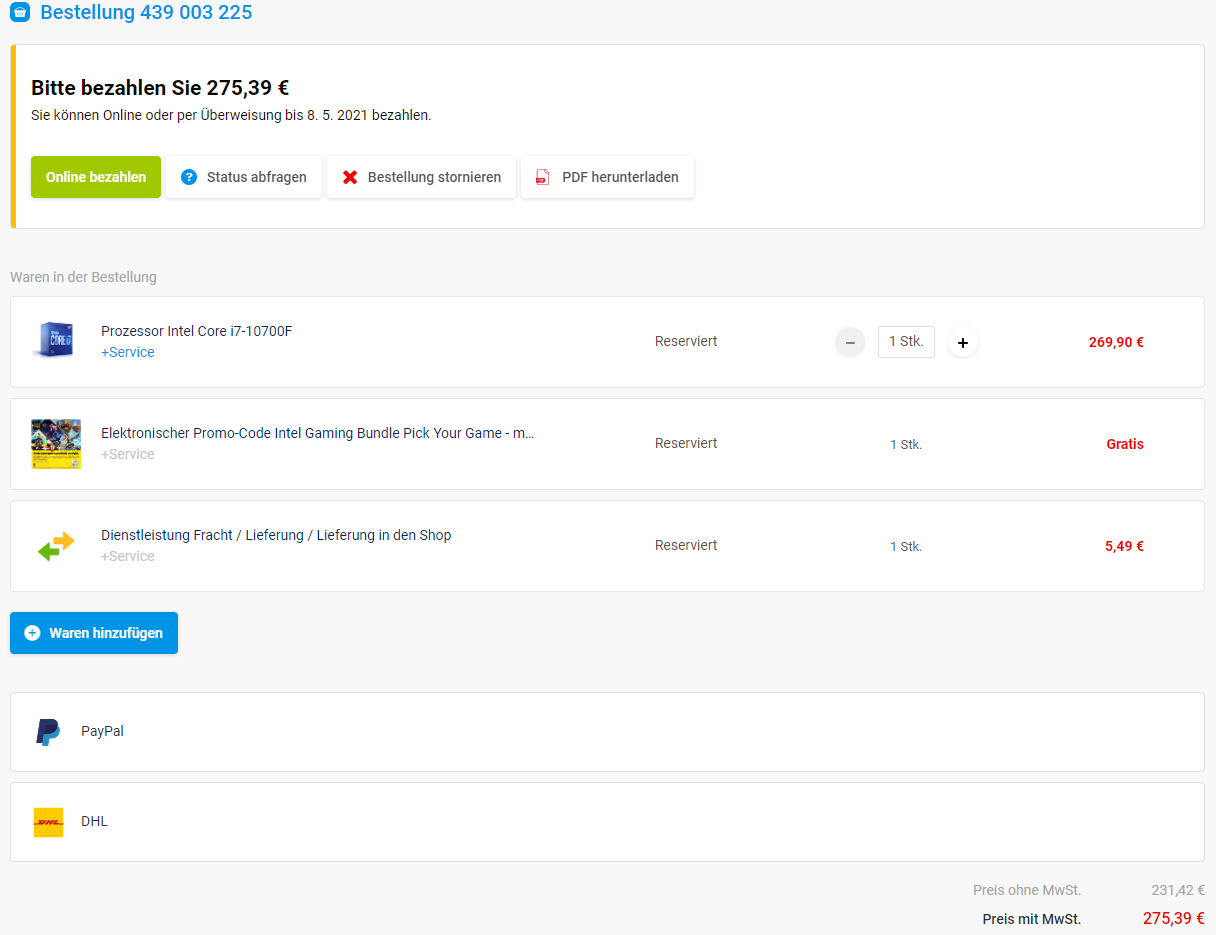The height and width of the screenshot is (935, 1216).
Task: Click the Preis ohne MwSt. value 231,42 €
Action: [1178, 890]
